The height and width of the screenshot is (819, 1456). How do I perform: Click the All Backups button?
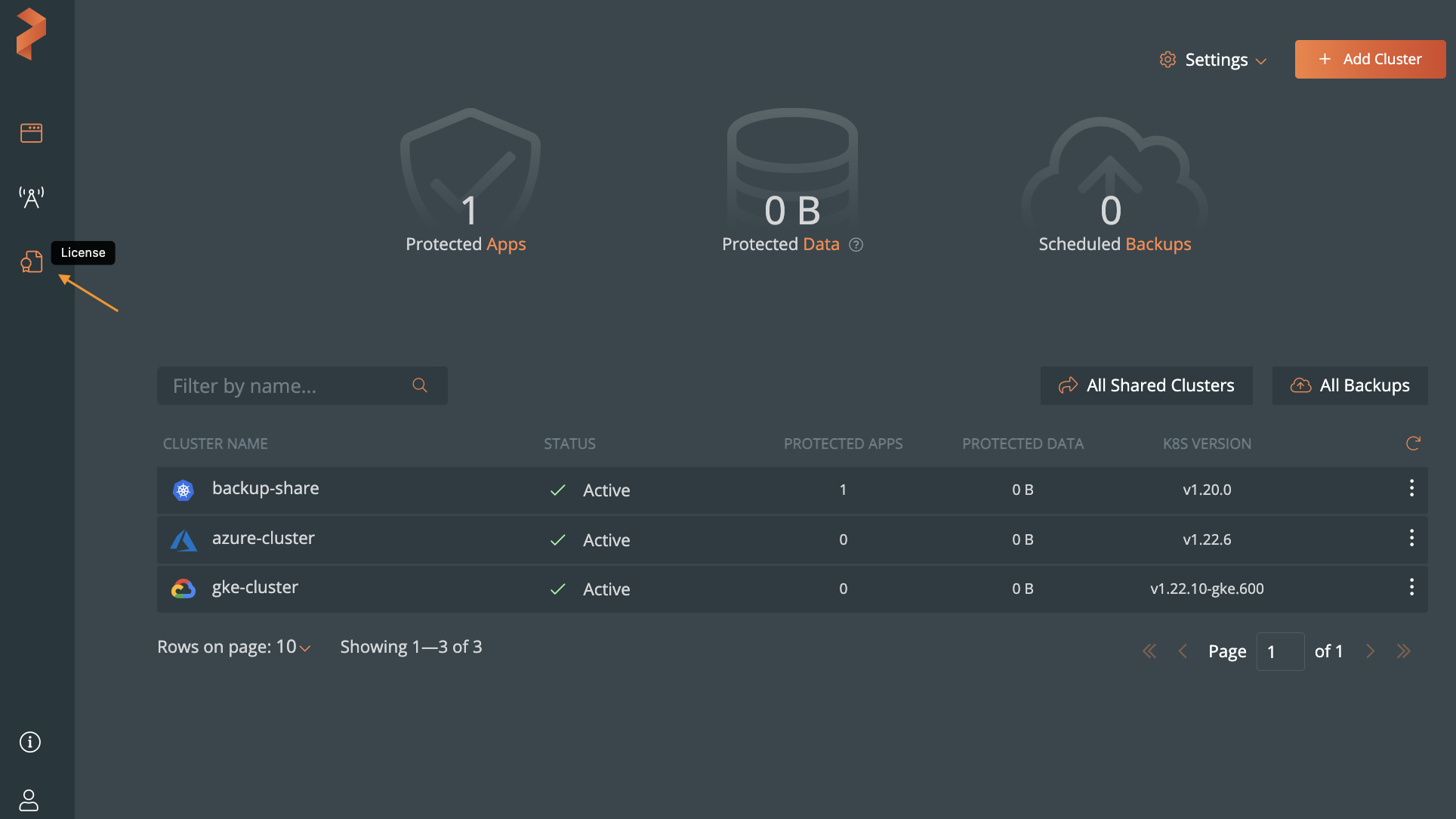pos(1349,385)
